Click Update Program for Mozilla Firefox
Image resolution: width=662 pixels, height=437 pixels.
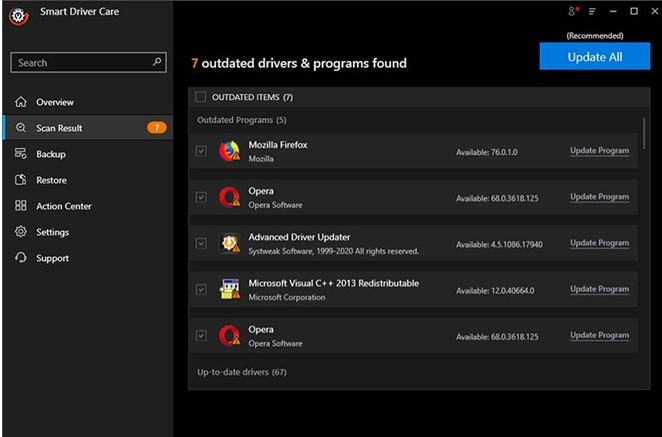[599, 151]
